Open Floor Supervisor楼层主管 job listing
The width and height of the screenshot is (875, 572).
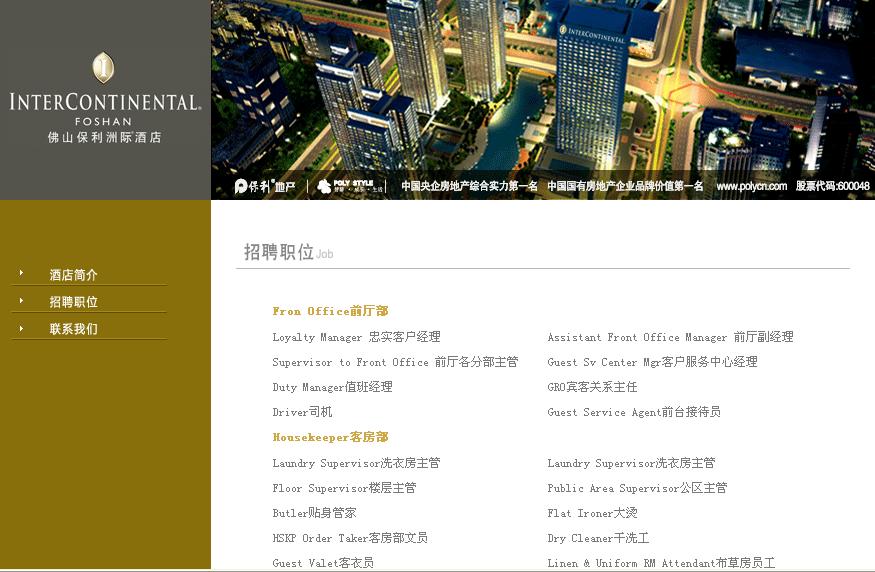coord(344,488)
